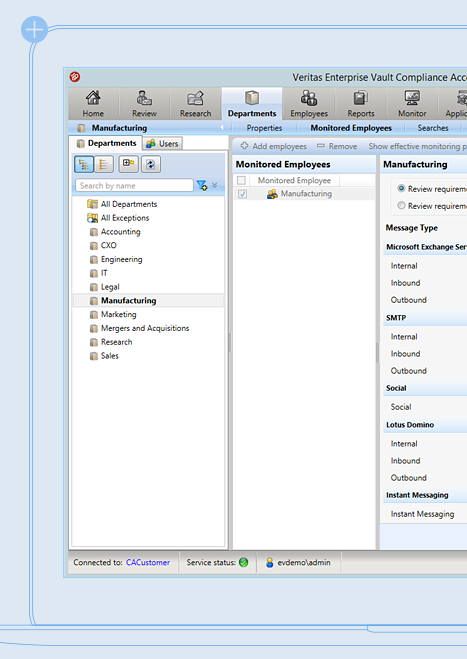
Task: Click the All Departments folder icon
Action: pyautogui.click(x=92, y=204)
